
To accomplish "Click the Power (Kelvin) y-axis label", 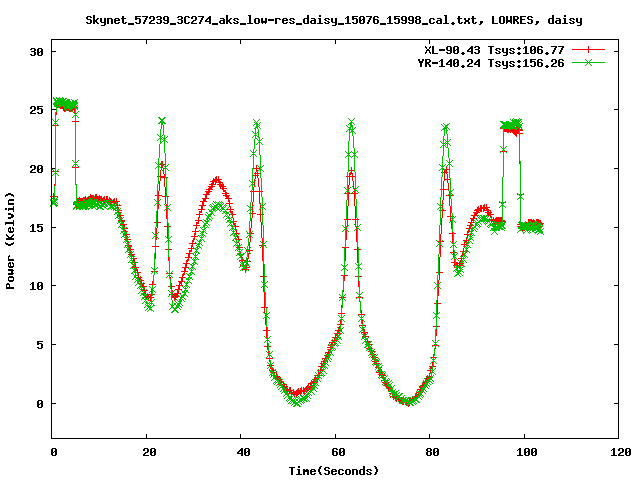I will coord(10,241).
